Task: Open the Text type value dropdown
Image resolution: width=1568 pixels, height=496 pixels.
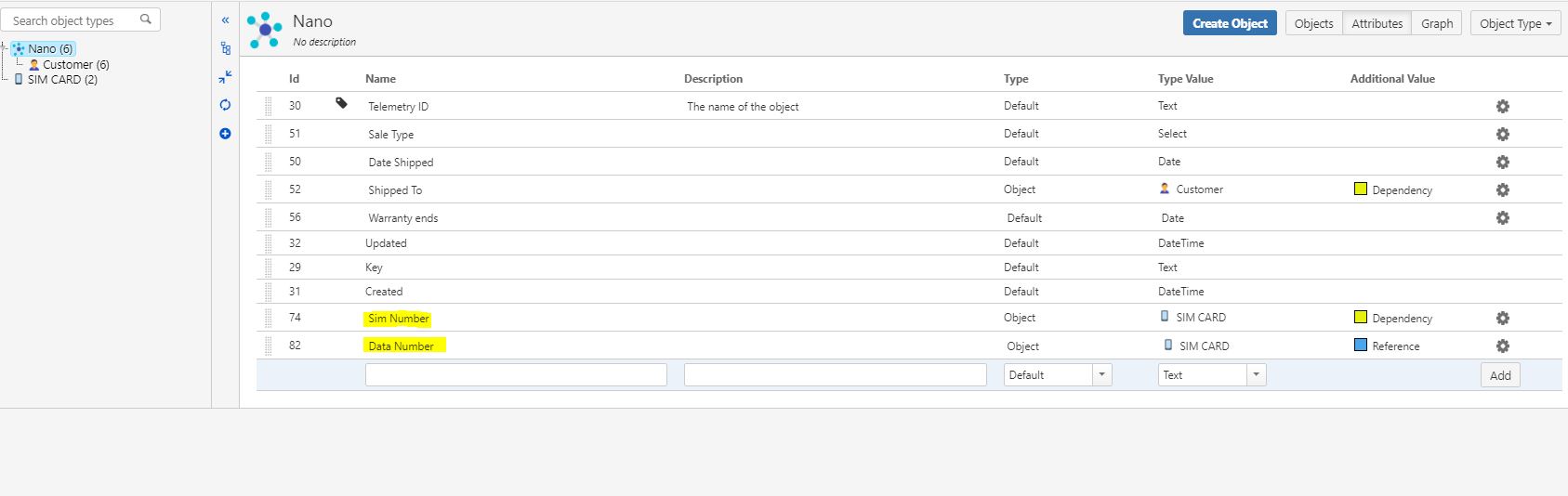Action: click(x=1212, y=374)
